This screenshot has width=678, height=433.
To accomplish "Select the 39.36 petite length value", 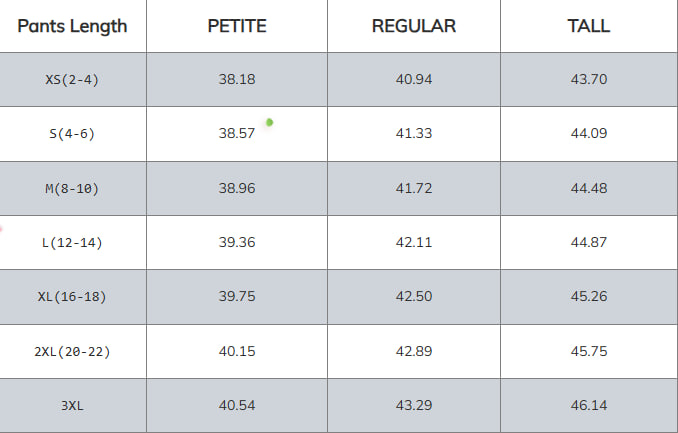I will tap(236, 242).
